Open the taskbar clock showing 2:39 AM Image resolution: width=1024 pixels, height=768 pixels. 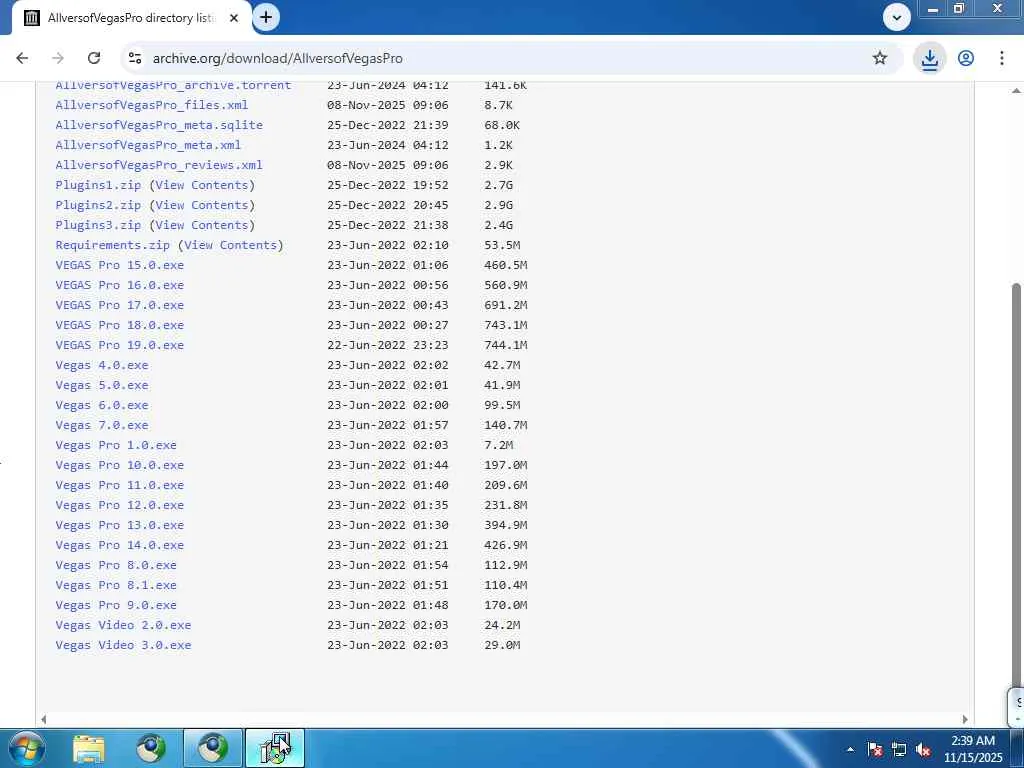click(x=972, y=748)
